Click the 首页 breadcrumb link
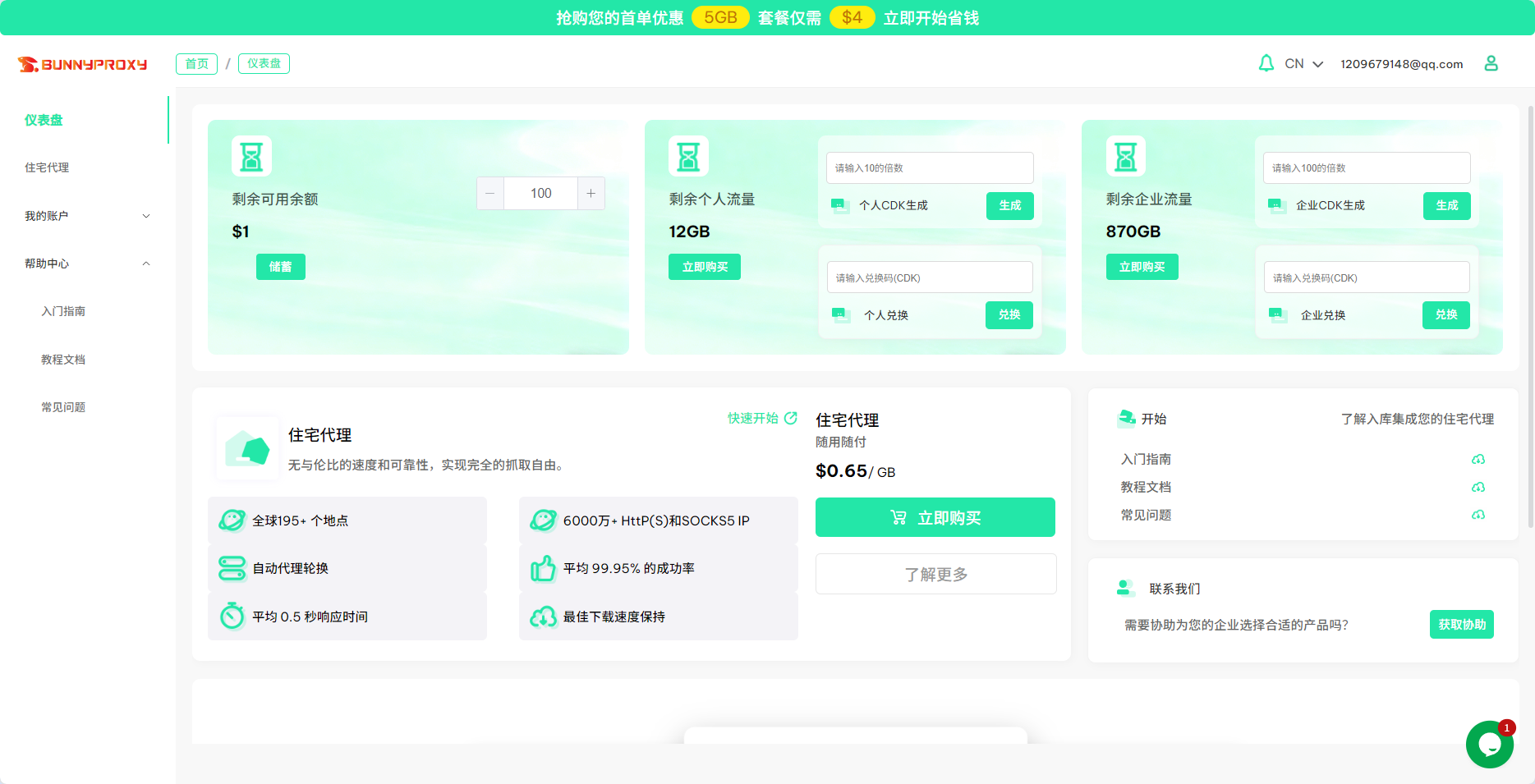 196,64
